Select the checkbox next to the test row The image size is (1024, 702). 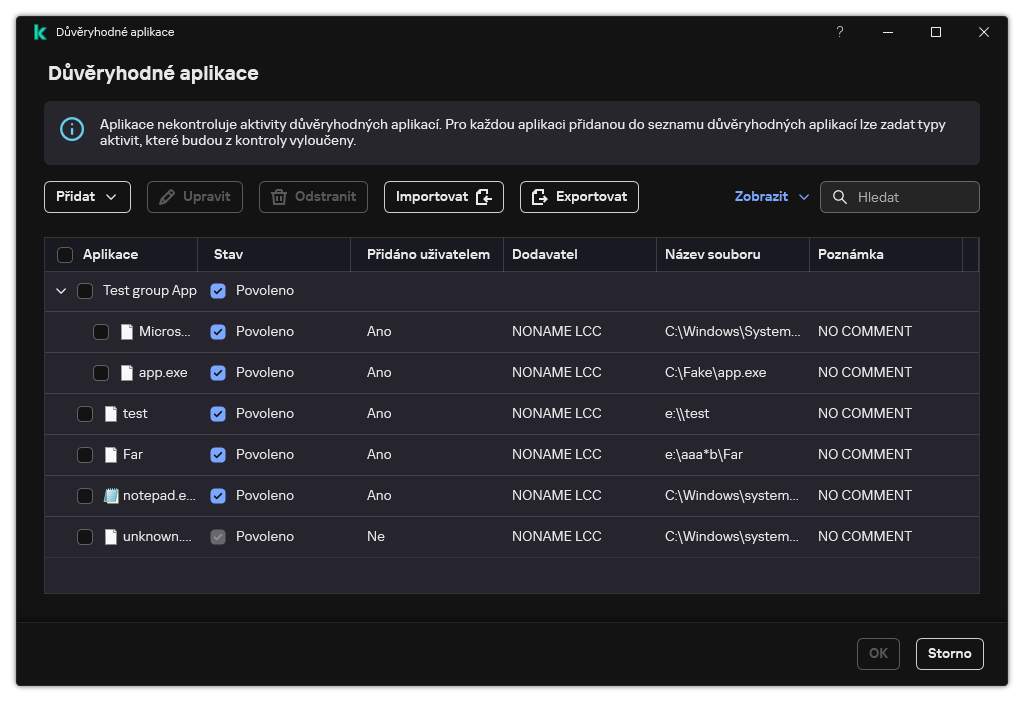tap(85, 414)
